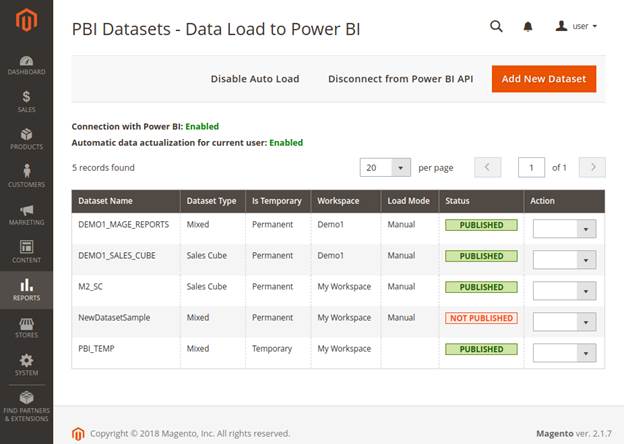Screen dimensions: 624x444
Task: Click Add New Dataset button
Action: [x=544, y=79]
